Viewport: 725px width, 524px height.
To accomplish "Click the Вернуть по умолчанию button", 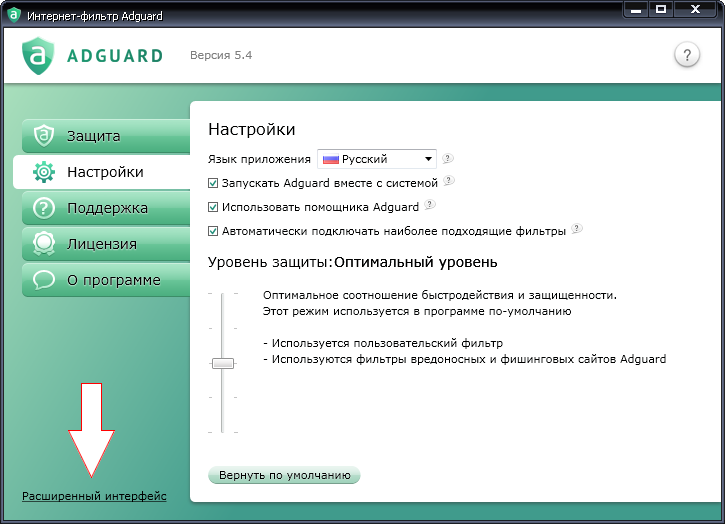I will click(284, 475).
